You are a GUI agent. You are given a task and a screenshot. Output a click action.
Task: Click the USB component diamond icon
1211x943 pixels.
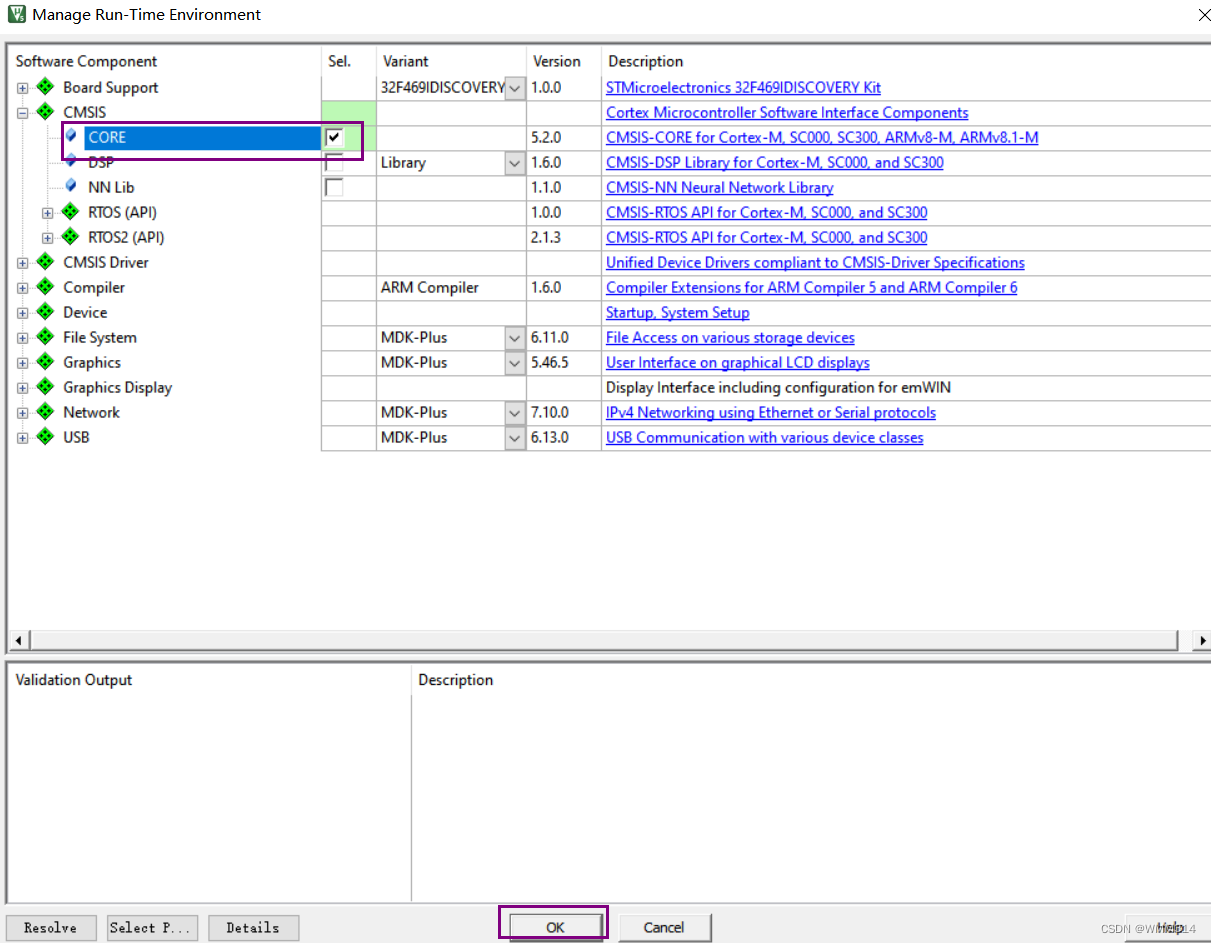tap(45, 437)
